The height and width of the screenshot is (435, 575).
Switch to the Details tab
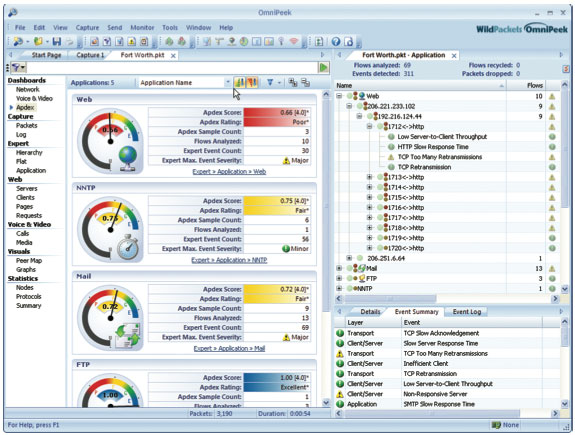point(370,312)
